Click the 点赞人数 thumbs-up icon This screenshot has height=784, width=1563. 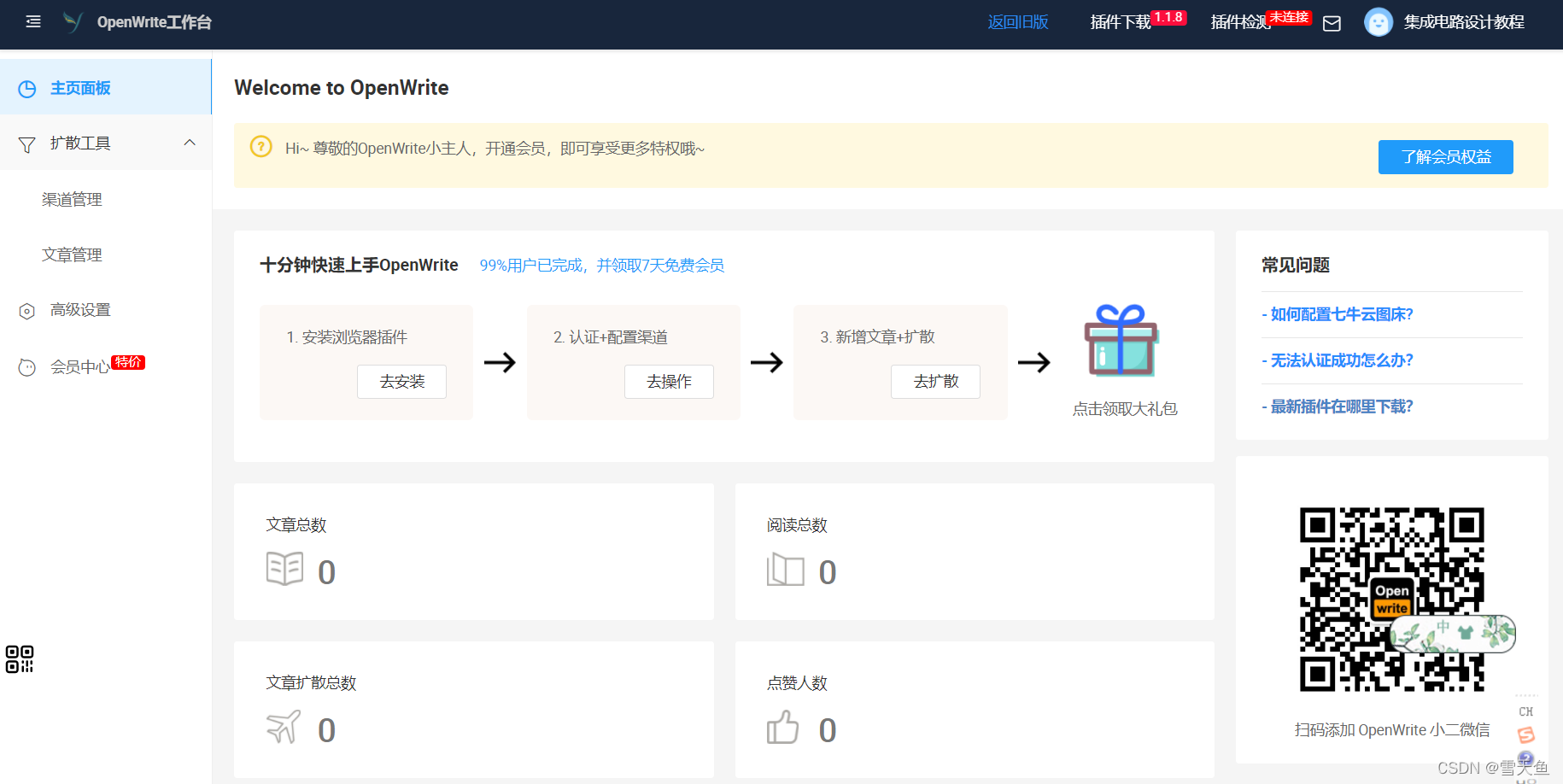(782, 728)
